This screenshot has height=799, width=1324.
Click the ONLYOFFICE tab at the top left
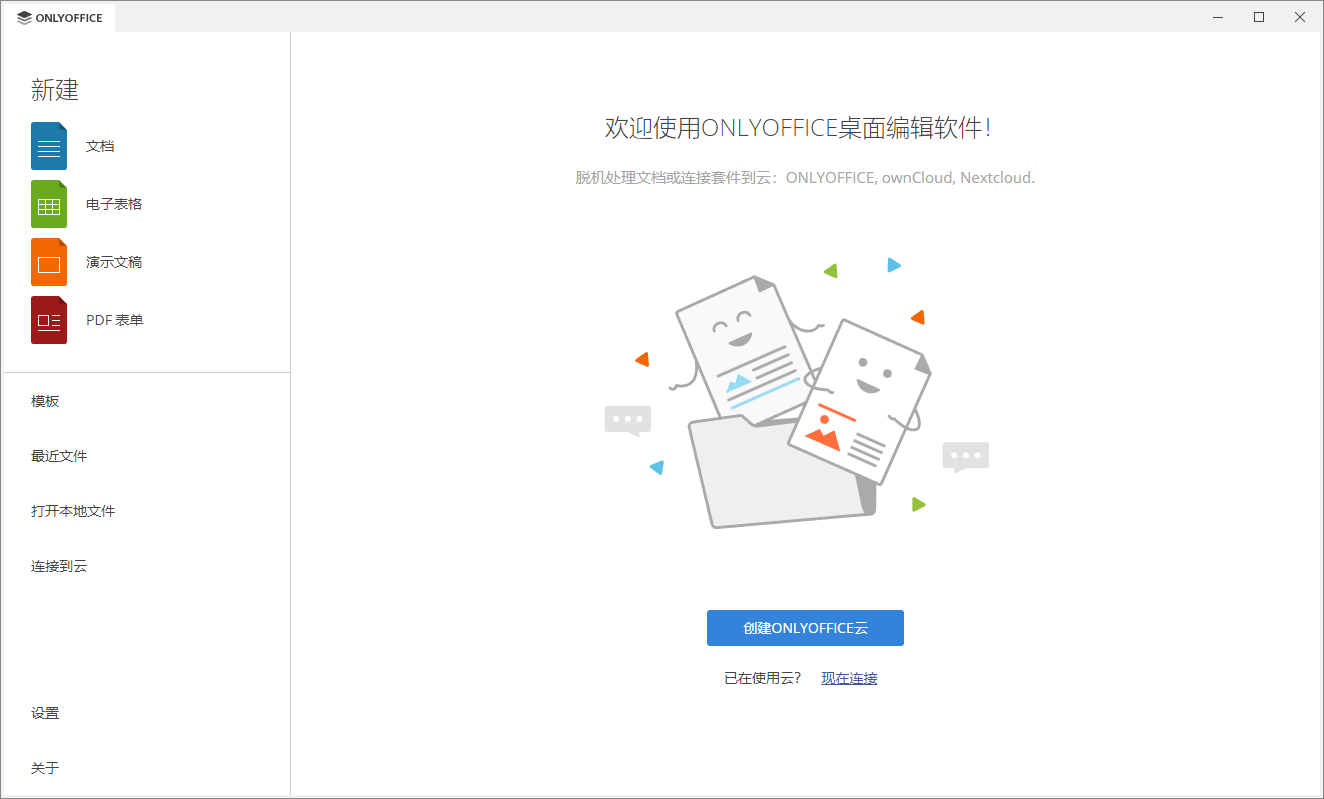tap(60, 17)
